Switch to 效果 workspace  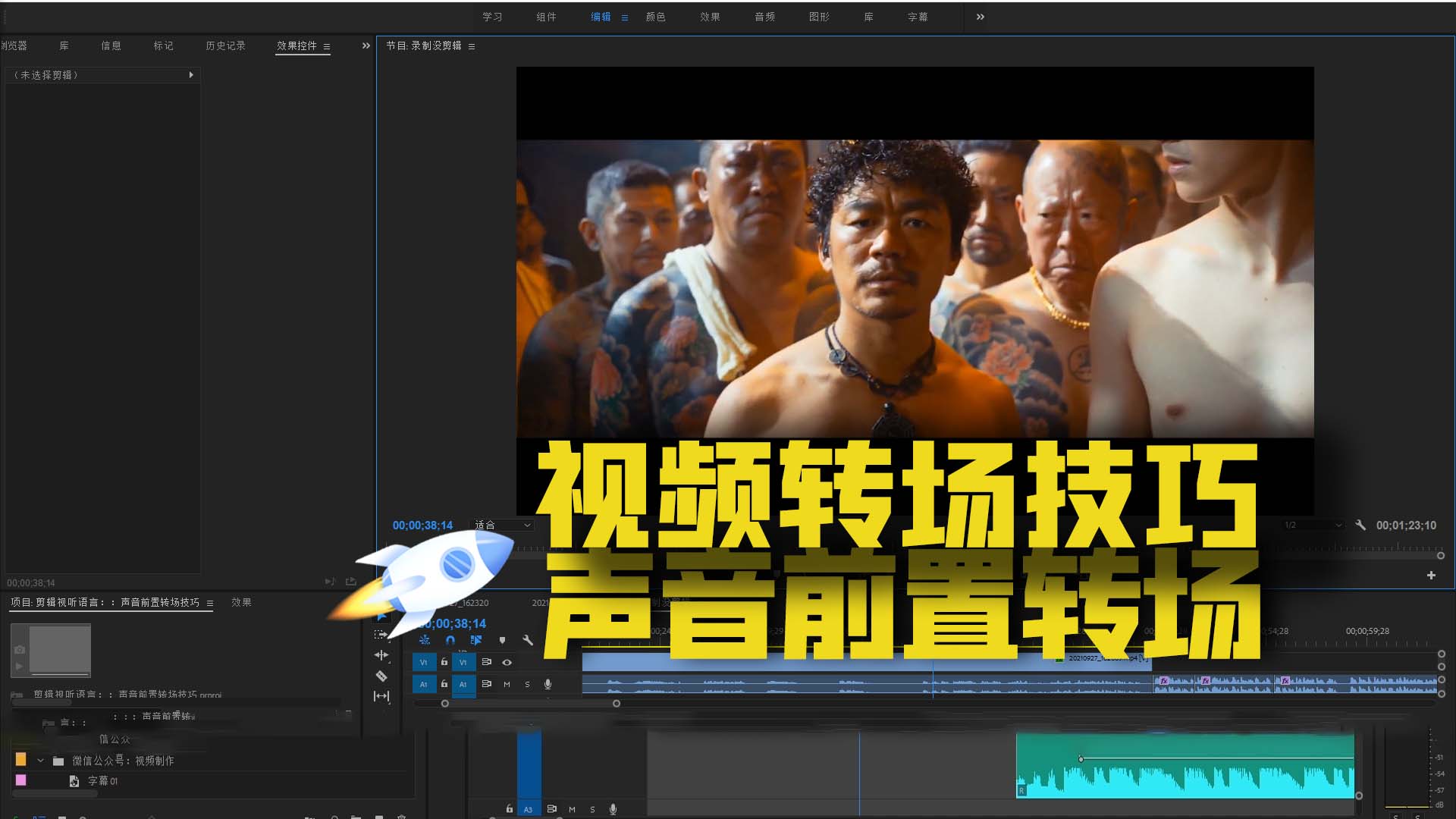click(710, 17)
